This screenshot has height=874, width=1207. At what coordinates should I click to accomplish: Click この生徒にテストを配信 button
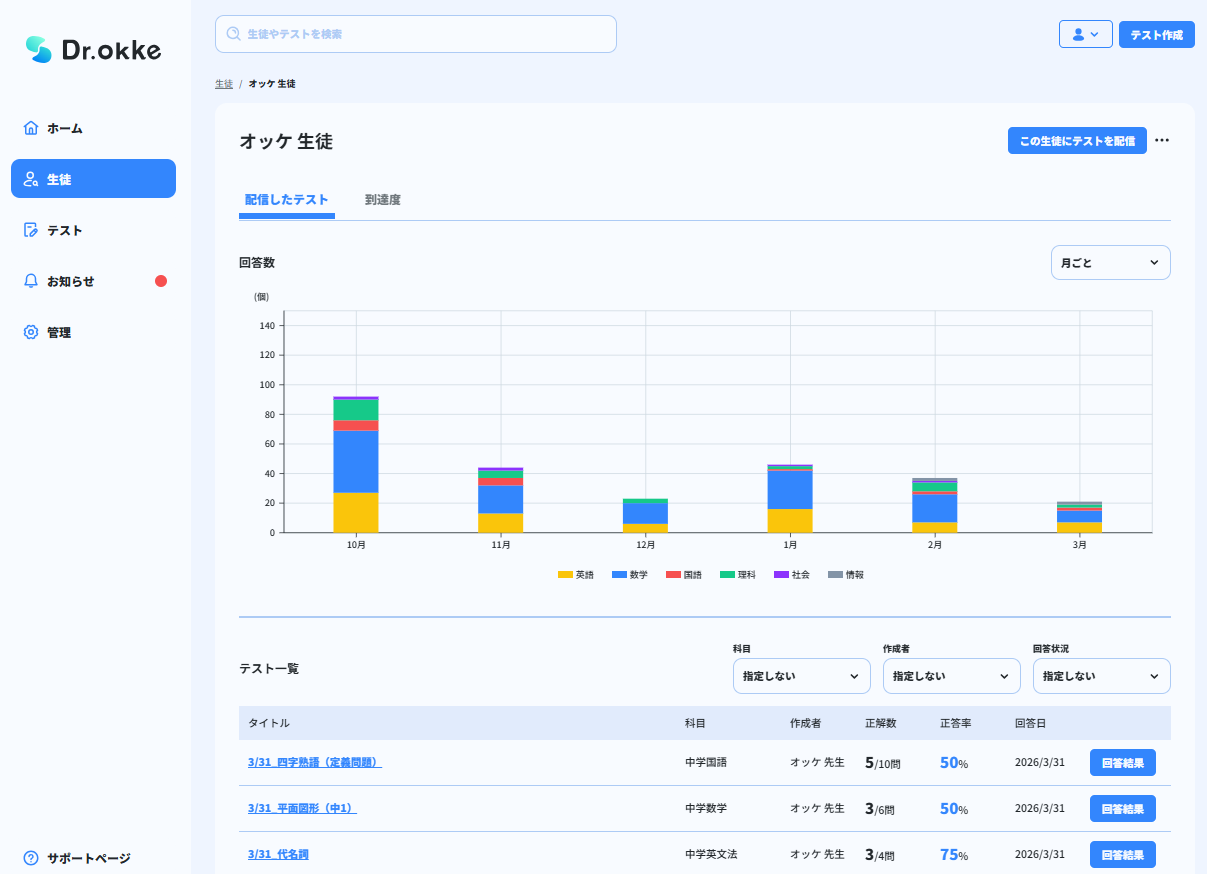coord(1077,141)
